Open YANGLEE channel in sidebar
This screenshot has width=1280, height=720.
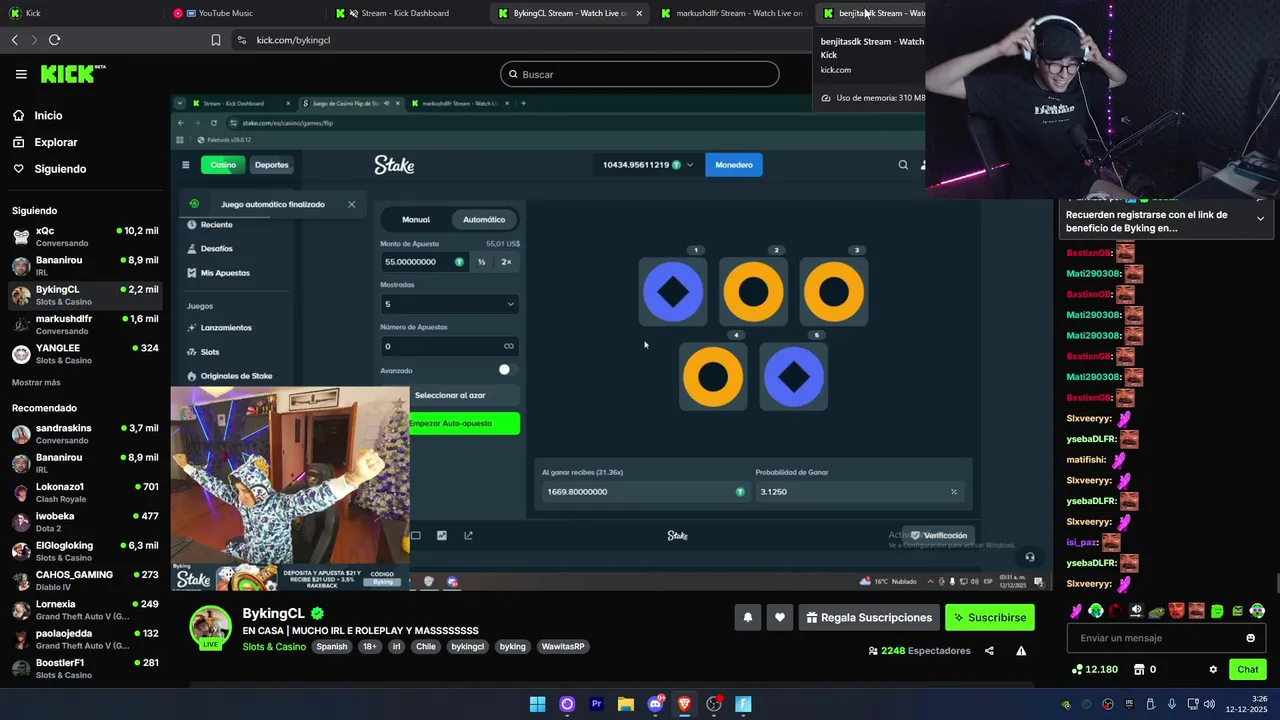(x=85, y=354)
